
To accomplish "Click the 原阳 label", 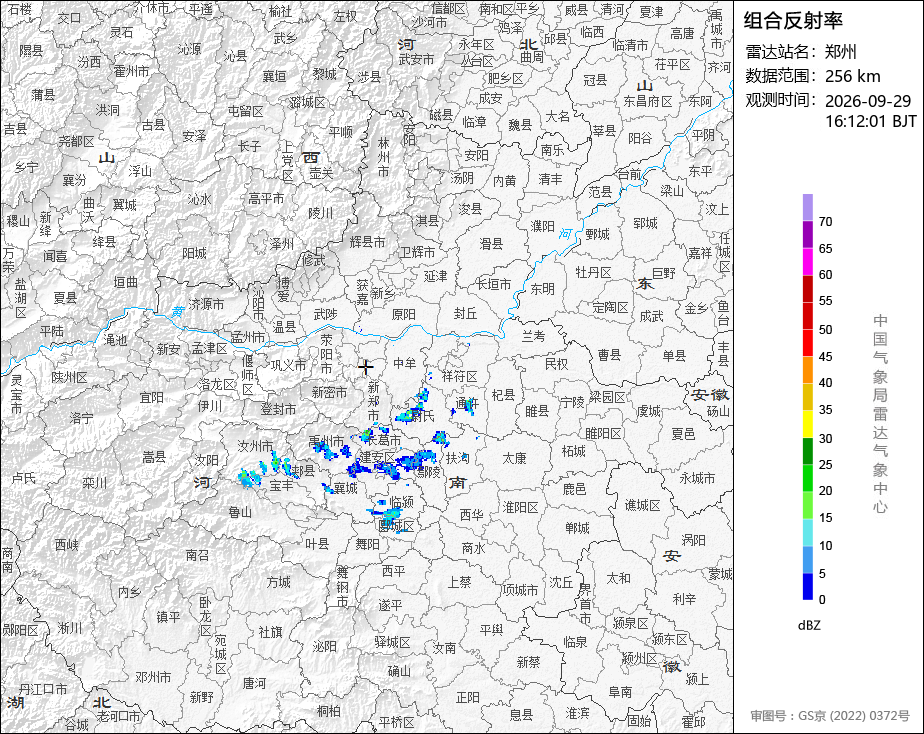I will [x=403, y=315].
